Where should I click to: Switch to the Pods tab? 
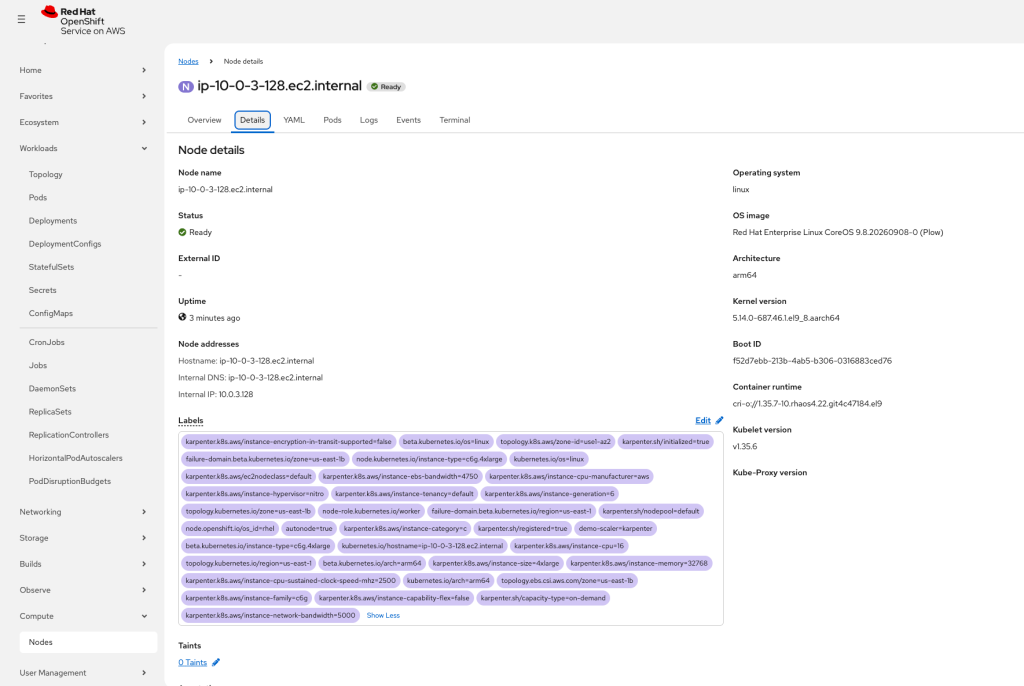click(x=332, y=120)
